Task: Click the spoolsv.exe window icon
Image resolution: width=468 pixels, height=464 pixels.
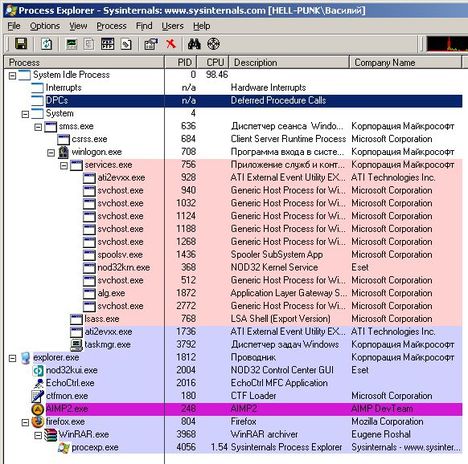Action: coord(89,255)
